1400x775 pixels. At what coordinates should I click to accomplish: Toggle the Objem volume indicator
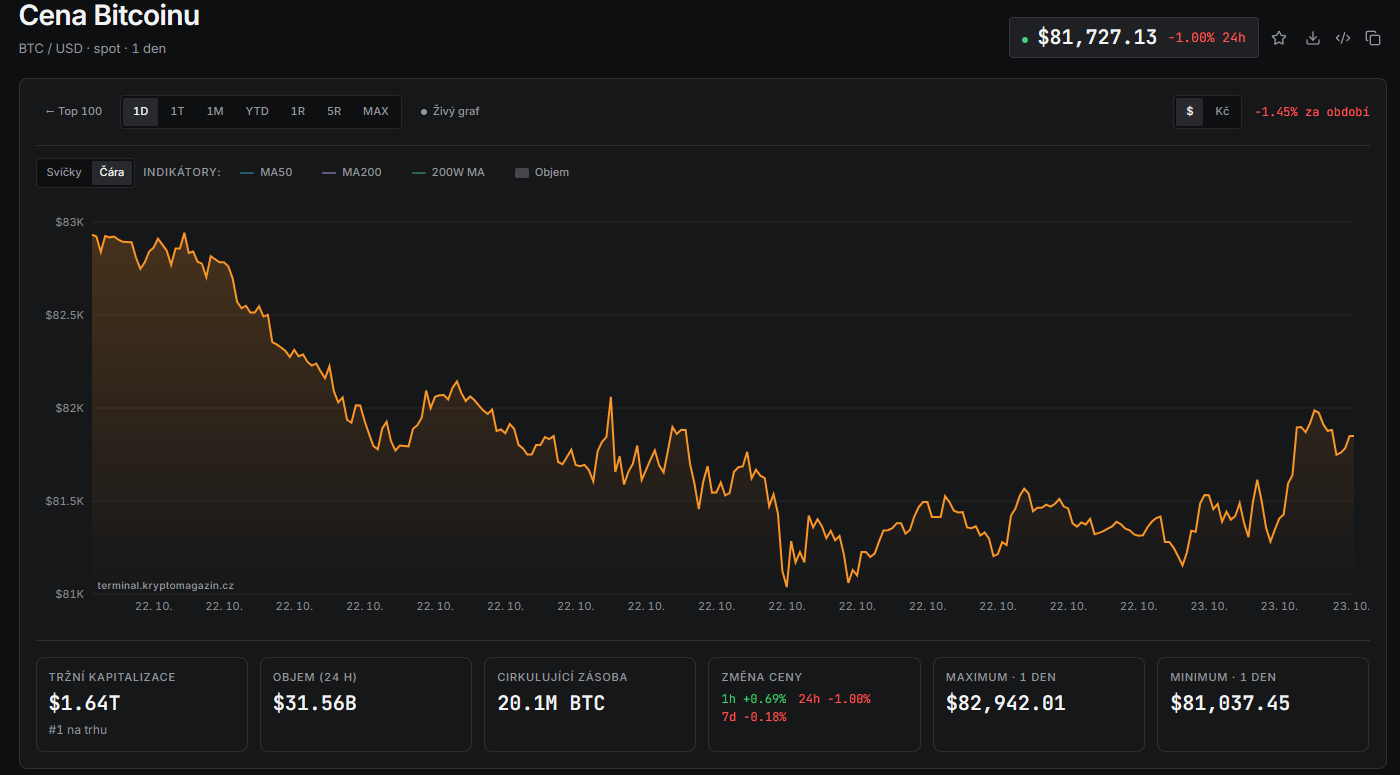click(542, 172)
